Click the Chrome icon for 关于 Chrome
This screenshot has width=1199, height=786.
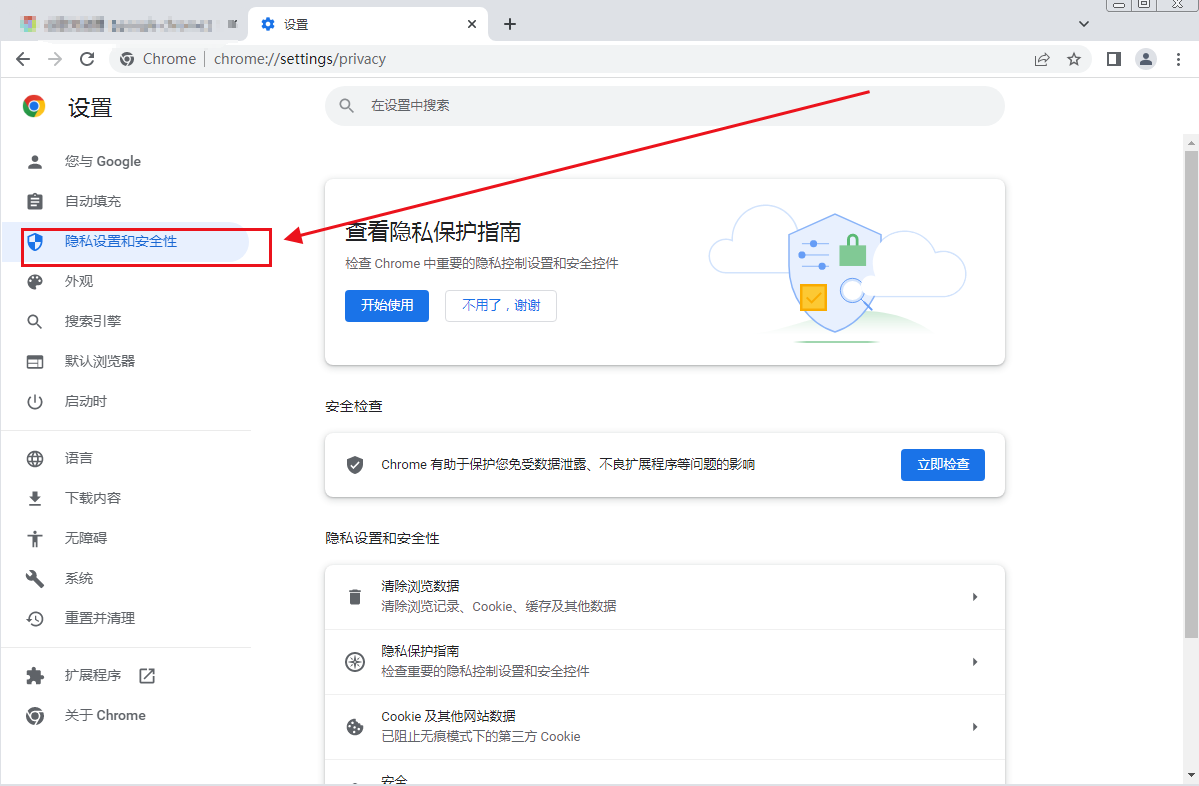point(35,716)
